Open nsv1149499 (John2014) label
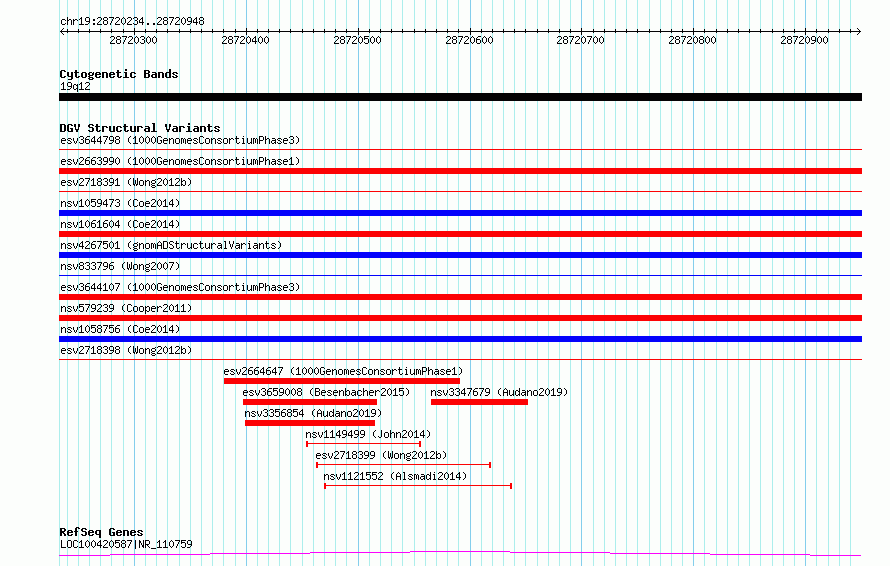890x566 pixels. coord(368,434)
